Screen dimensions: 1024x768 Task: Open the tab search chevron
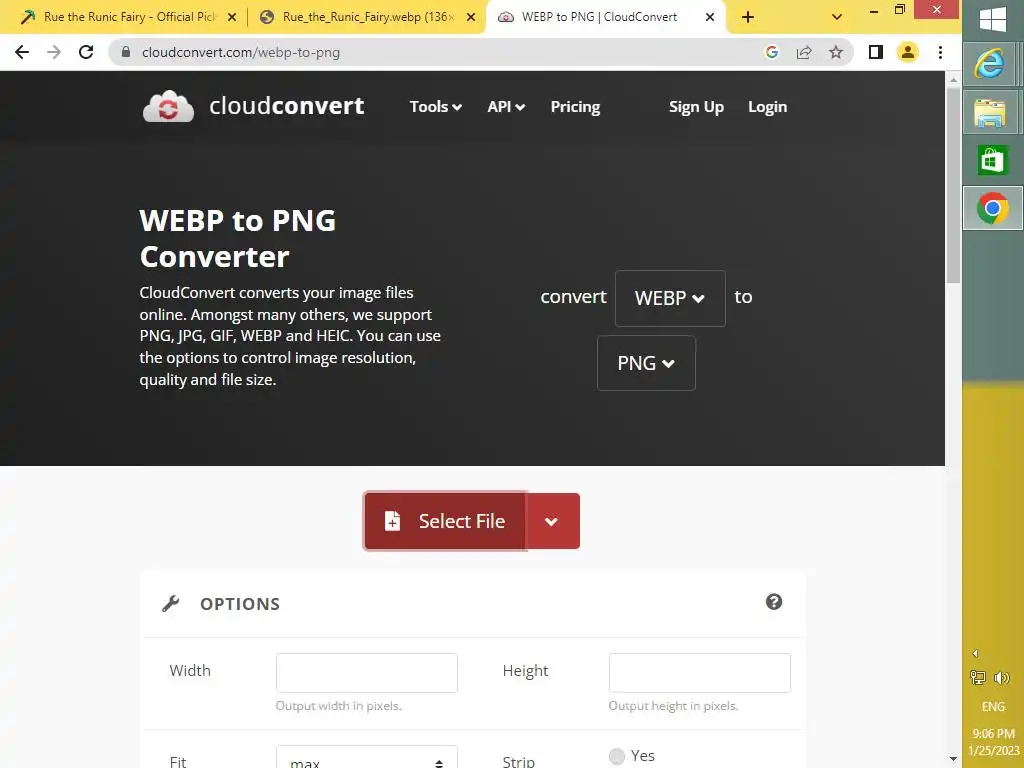click(837, 17)
